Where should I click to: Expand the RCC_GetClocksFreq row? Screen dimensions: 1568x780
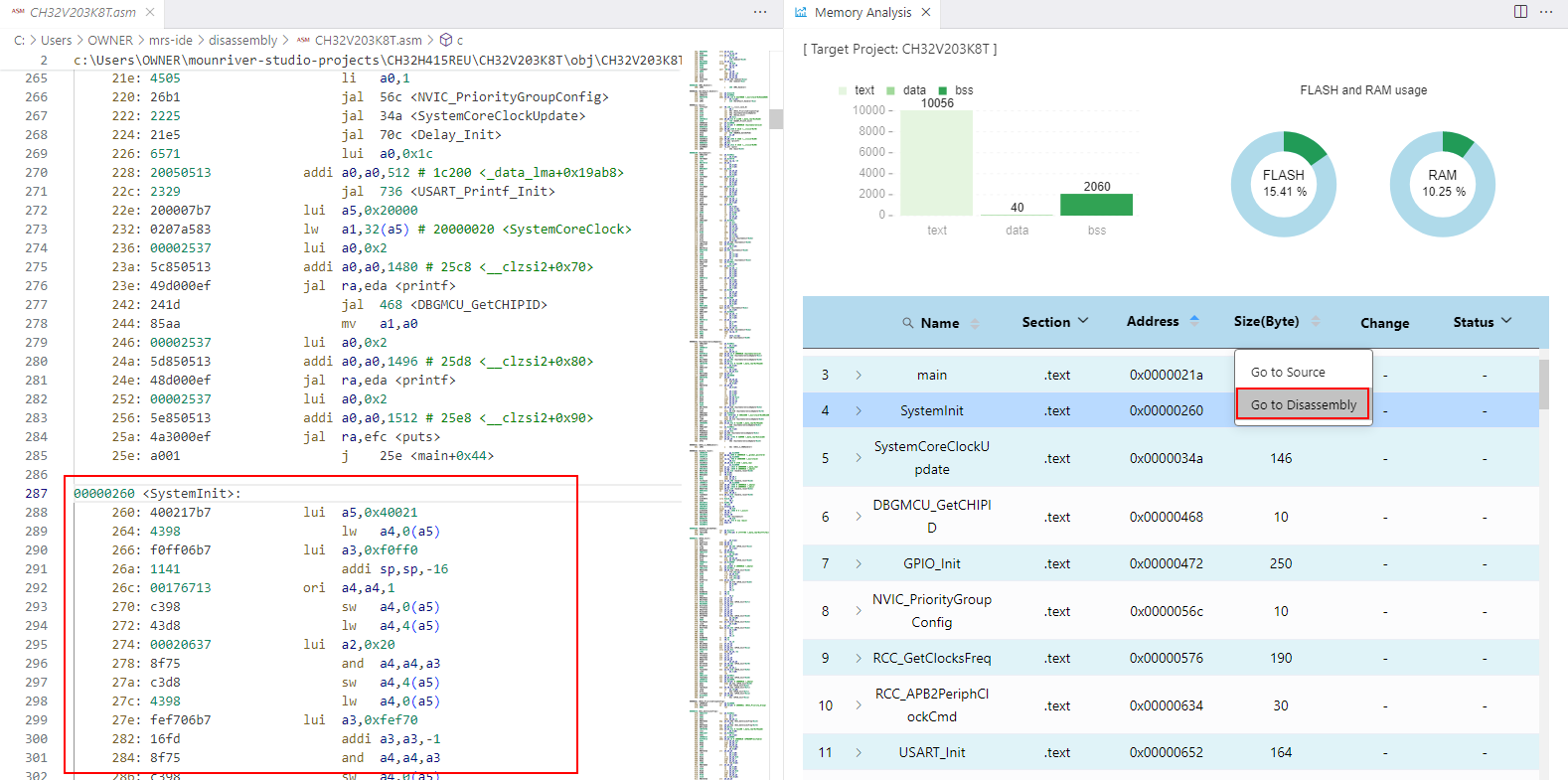tap(859, 658)
